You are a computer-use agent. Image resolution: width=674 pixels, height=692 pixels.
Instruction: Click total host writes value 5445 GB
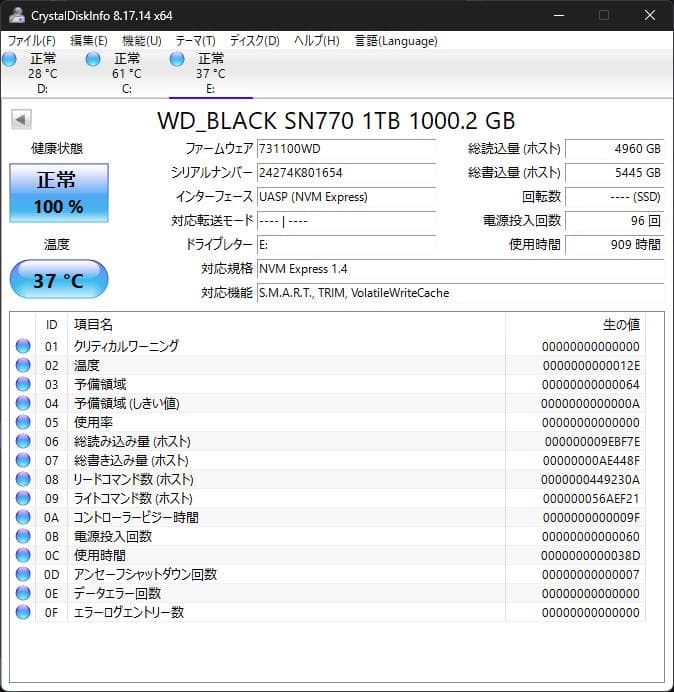[x=614, y=173]
